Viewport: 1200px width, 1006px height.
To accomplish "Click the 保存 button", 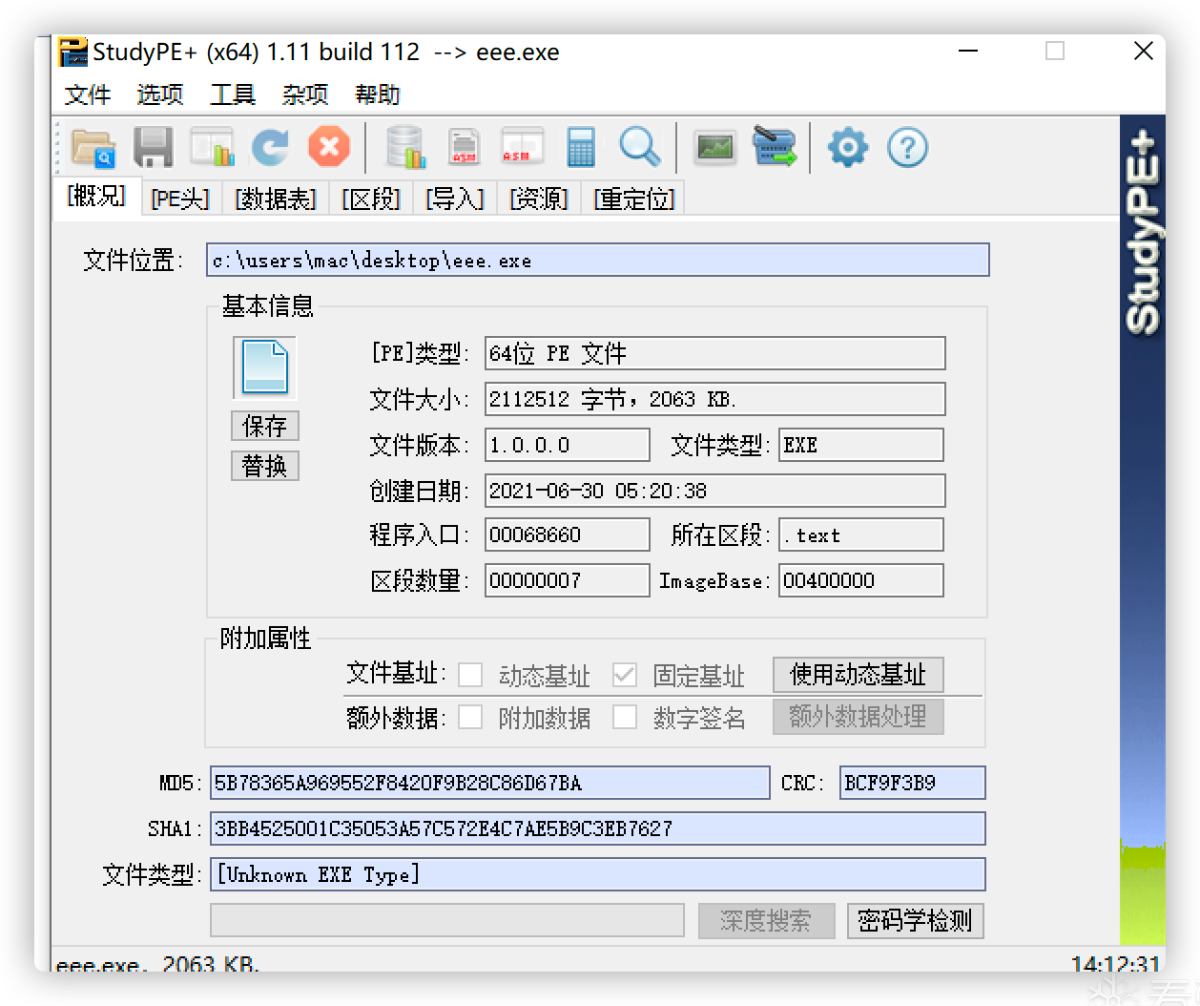I will [265, 425].
